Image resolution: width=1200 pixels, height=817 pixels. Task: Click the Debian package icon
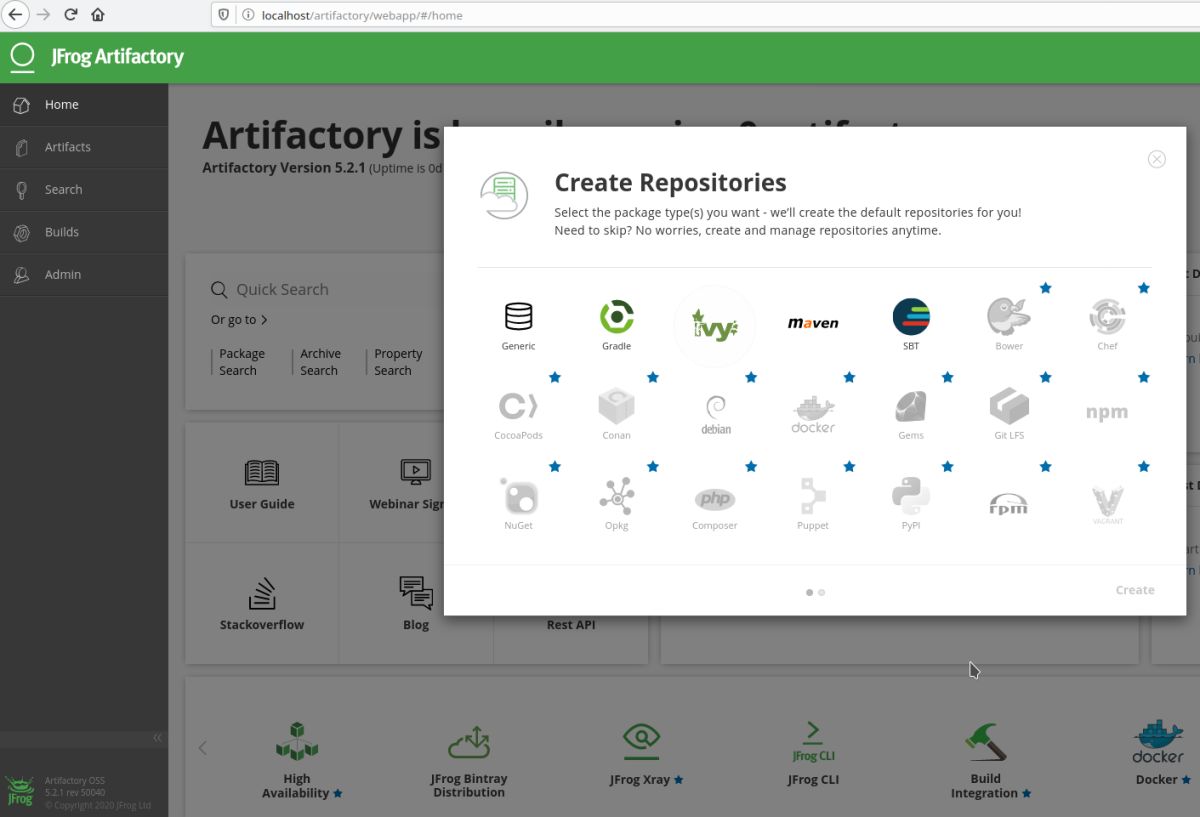tap(715, 414)
